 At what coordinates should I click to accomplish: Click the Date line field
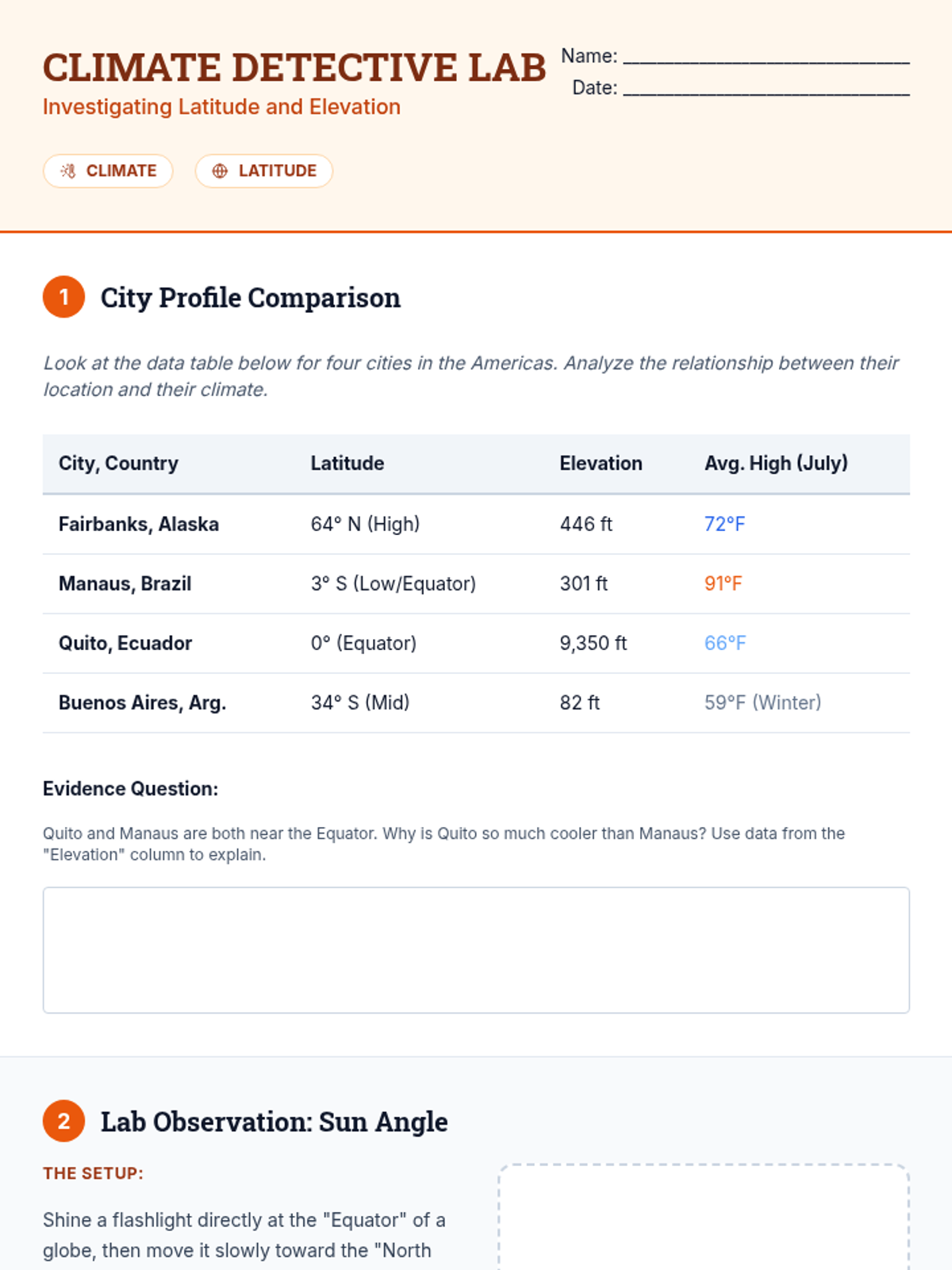pyautogui.click(x=766, y=87)
